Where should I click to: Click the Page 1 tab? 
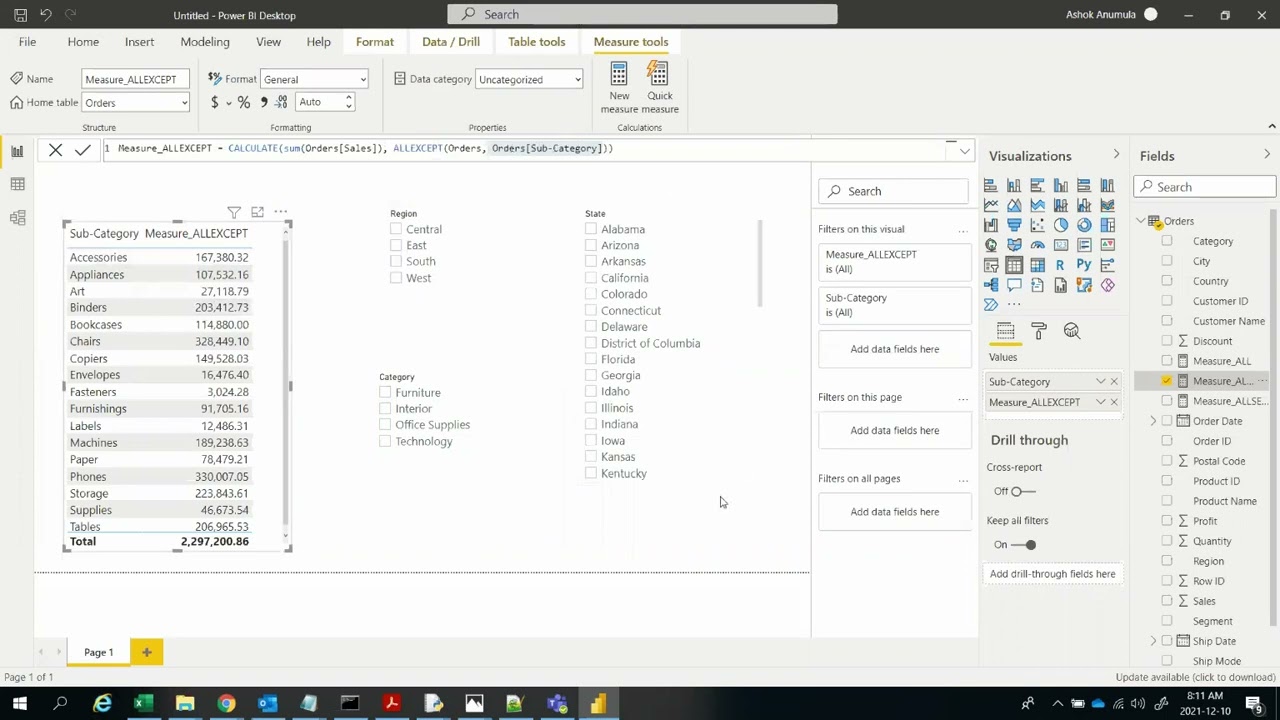pyautogui.click(x=98, y=652)
